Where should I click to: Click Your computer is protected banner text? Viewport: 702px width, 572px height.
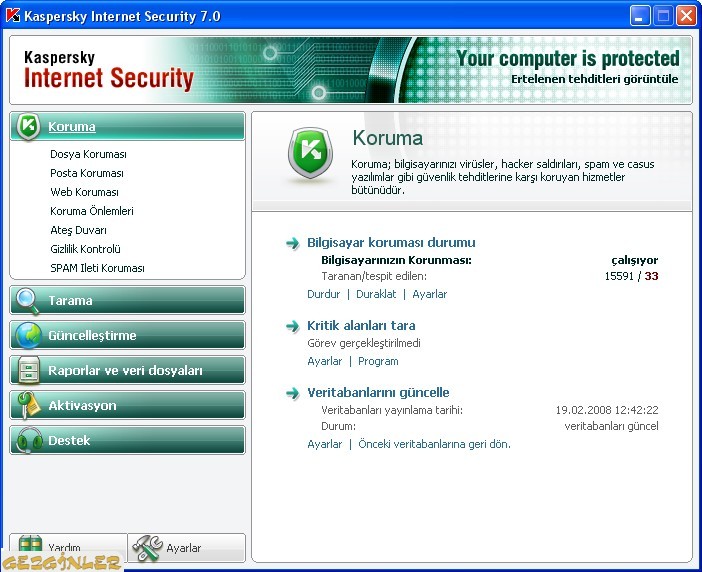(568, 59)
